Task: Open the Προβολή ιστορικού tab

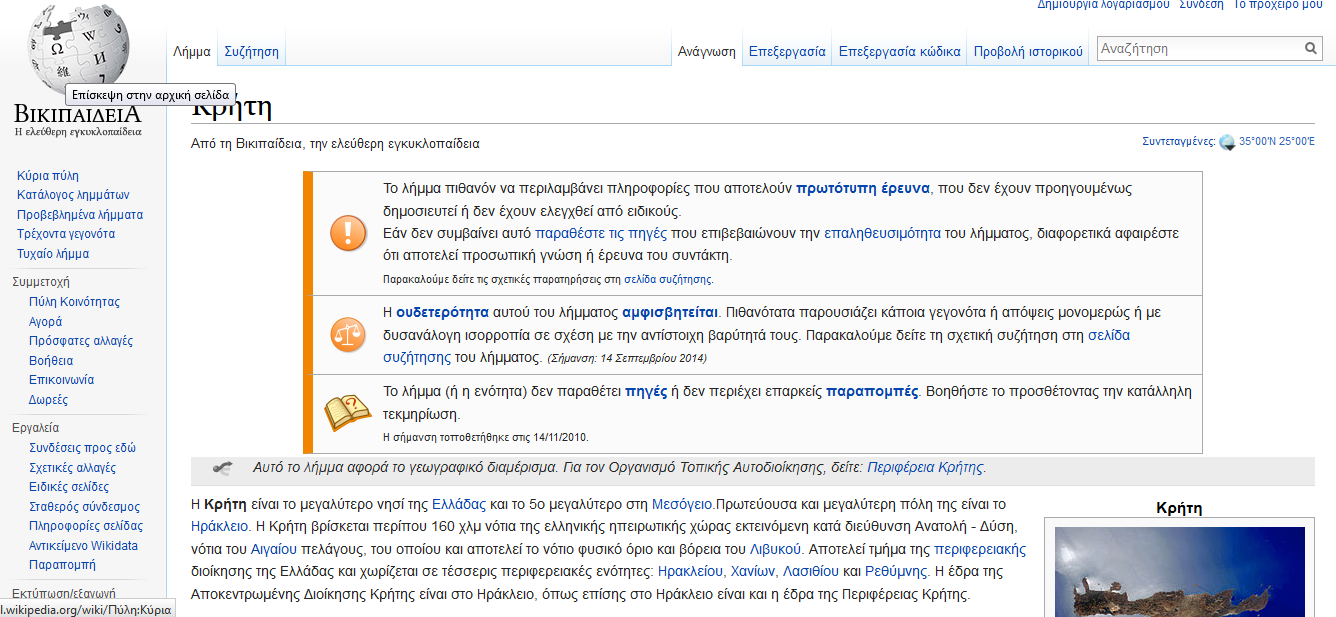Action: 1028,51
